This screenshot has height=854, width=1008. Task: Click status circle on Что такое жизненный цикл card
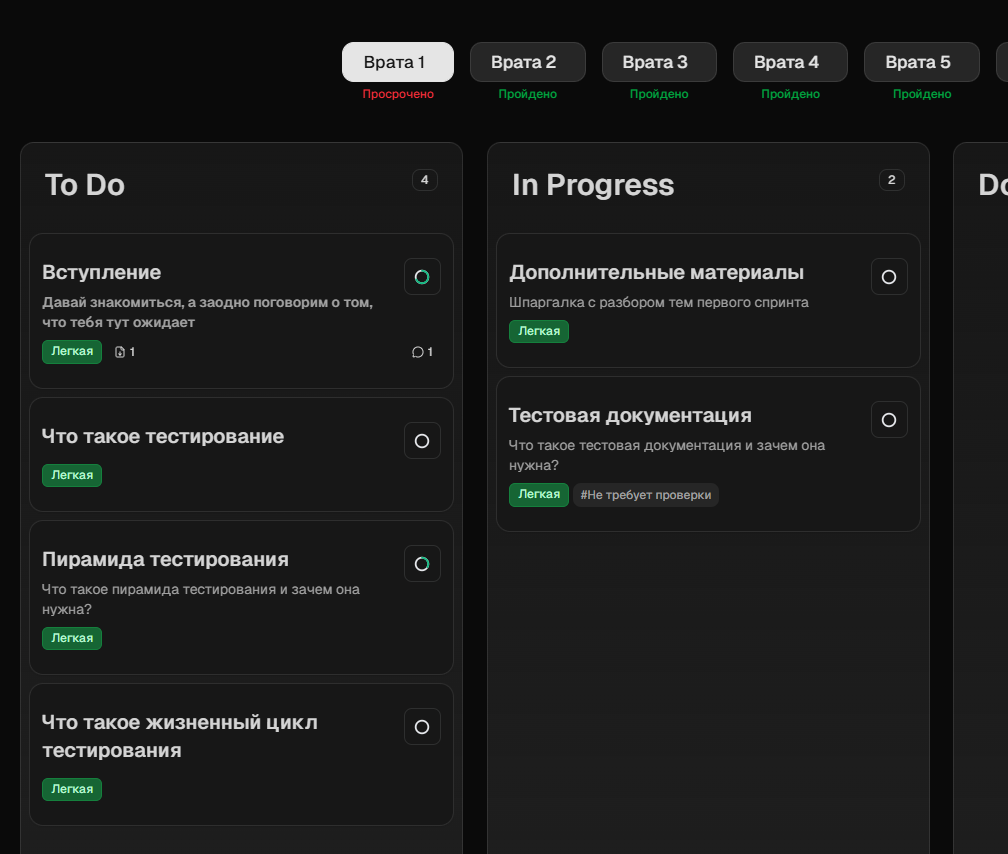(422, 727)
